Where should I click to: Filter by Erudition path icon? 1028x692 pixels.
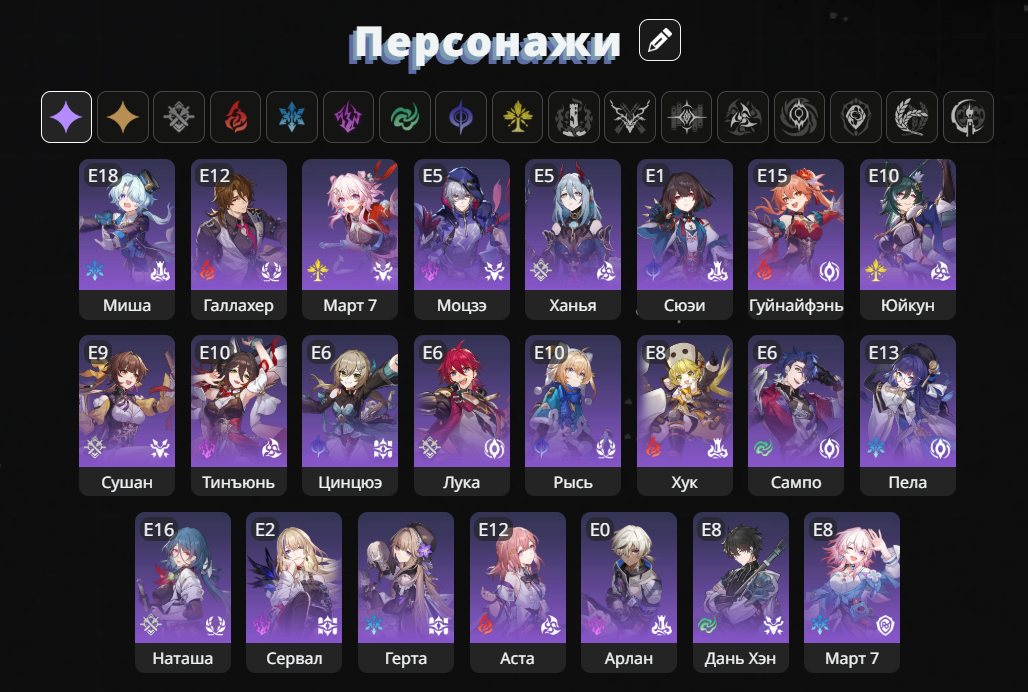(686, 117)
